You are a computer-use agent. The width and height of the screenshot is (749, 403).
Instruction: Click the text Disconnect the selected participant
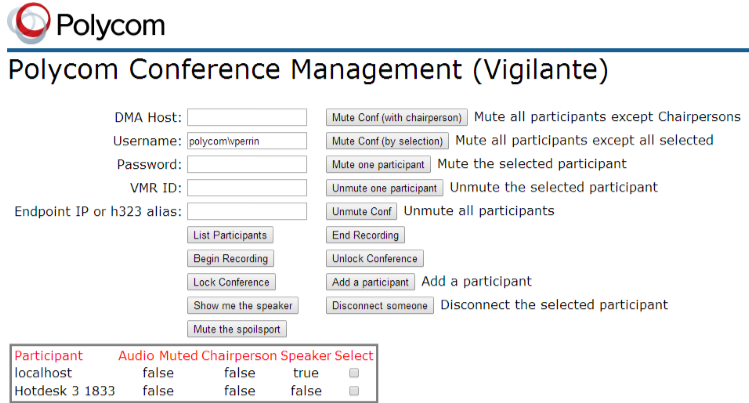pos(554,305)
